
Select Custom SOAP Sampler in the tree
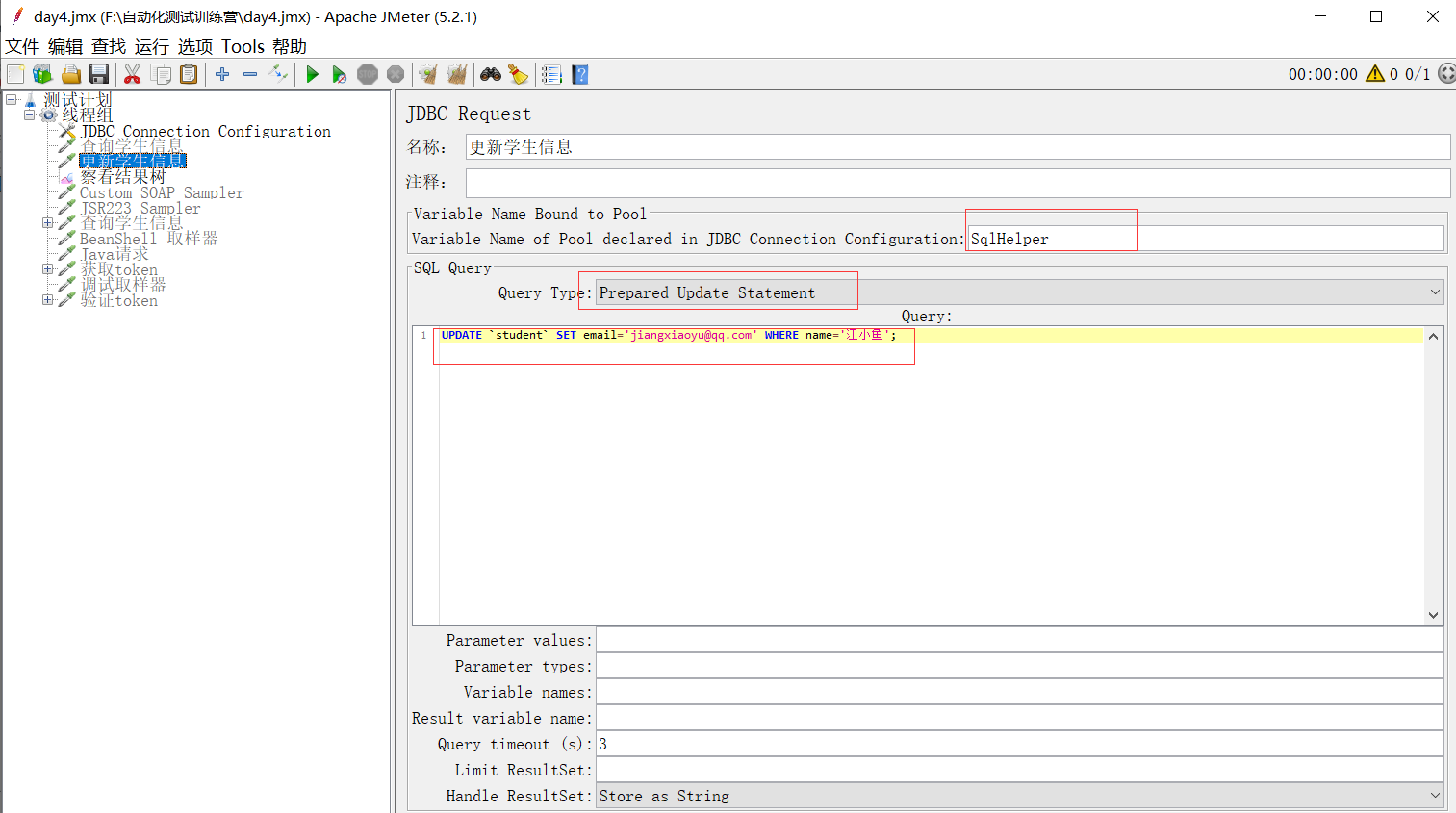162,192
